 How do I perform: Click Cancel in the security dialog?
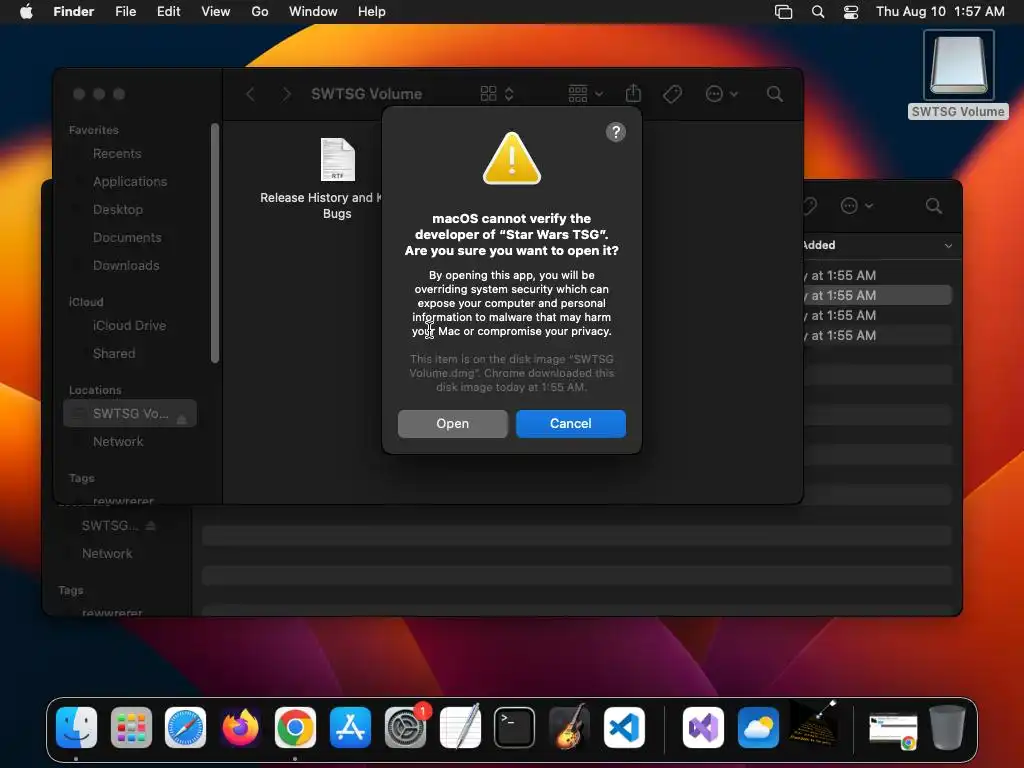(x=570, y=423)
